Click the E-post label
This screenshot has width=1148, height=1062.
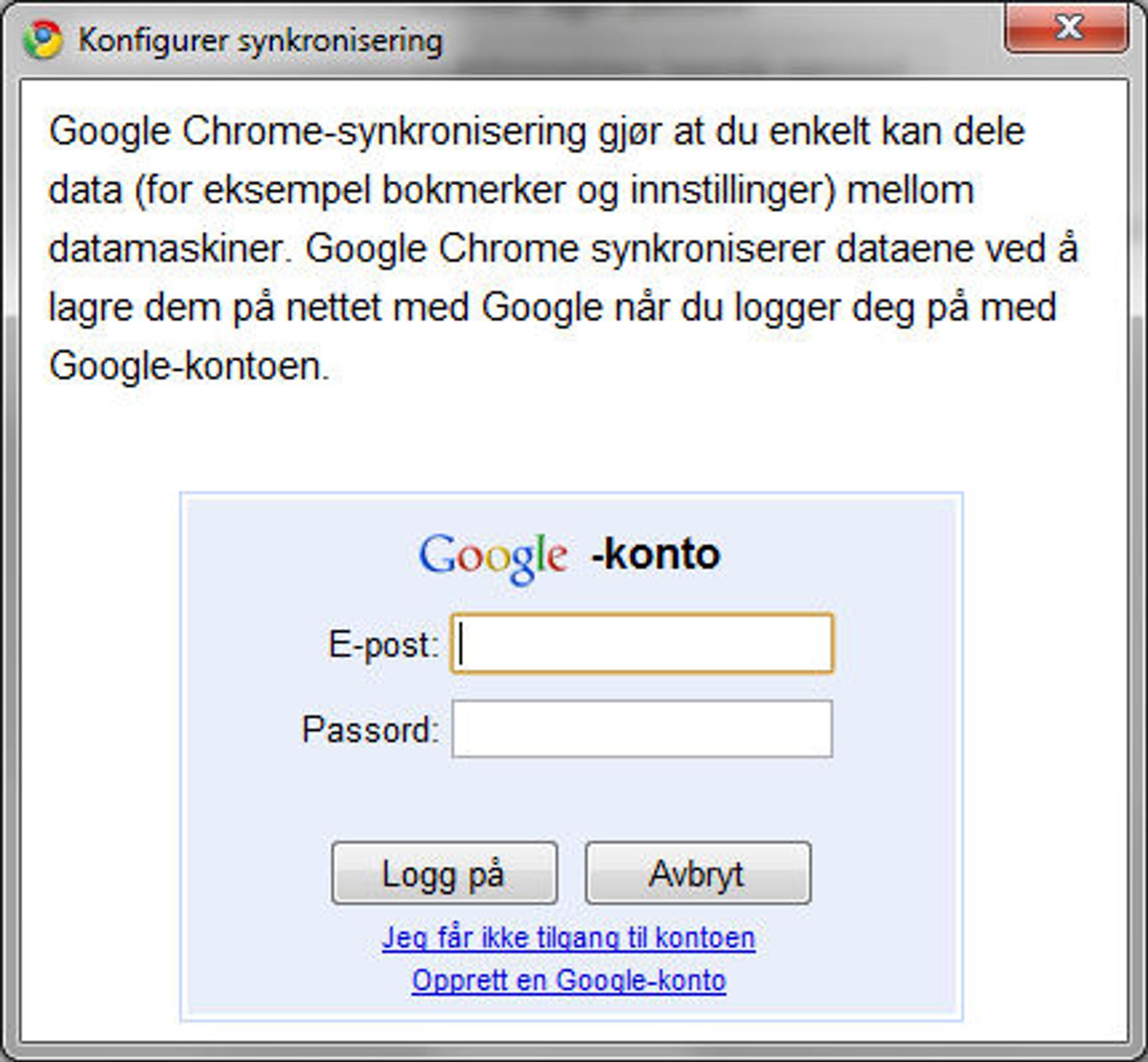click(384, 644)
